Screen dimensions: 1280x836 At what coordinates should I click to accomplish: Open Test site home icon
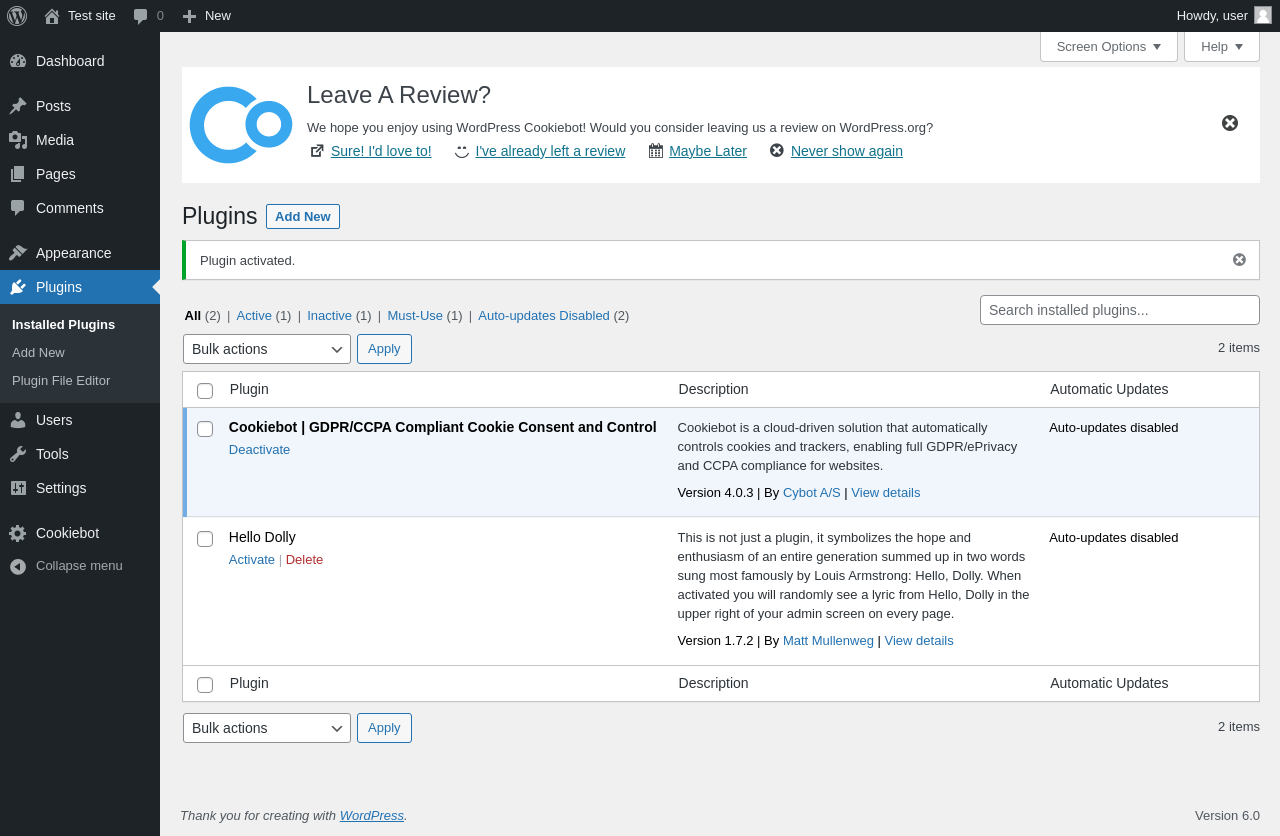[x=52, y=16]
